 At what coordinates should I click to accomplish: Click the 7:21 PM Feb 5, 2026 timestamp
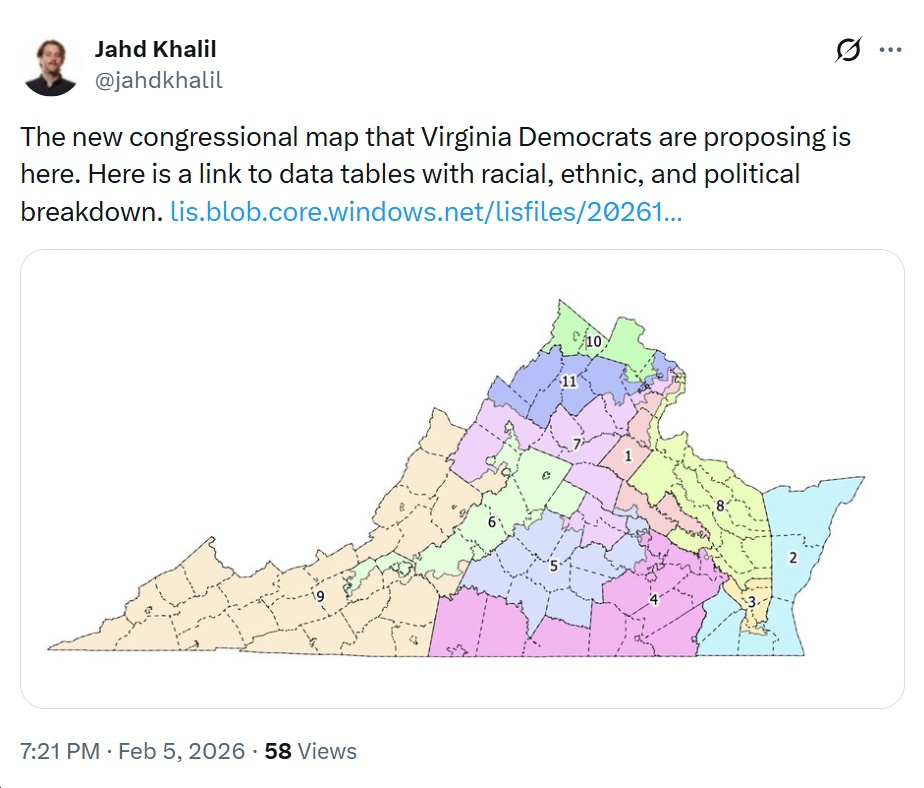click(x=132, y=751)
